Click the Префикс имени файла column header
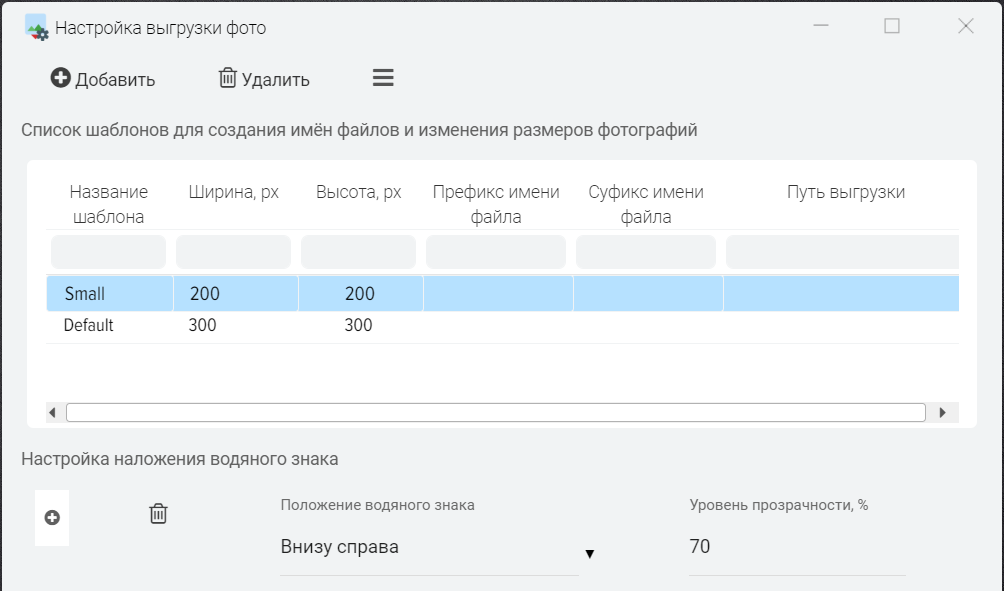The width and height of the screenshot is (1004, 591). pyautogui.click(x=495, y=204)
